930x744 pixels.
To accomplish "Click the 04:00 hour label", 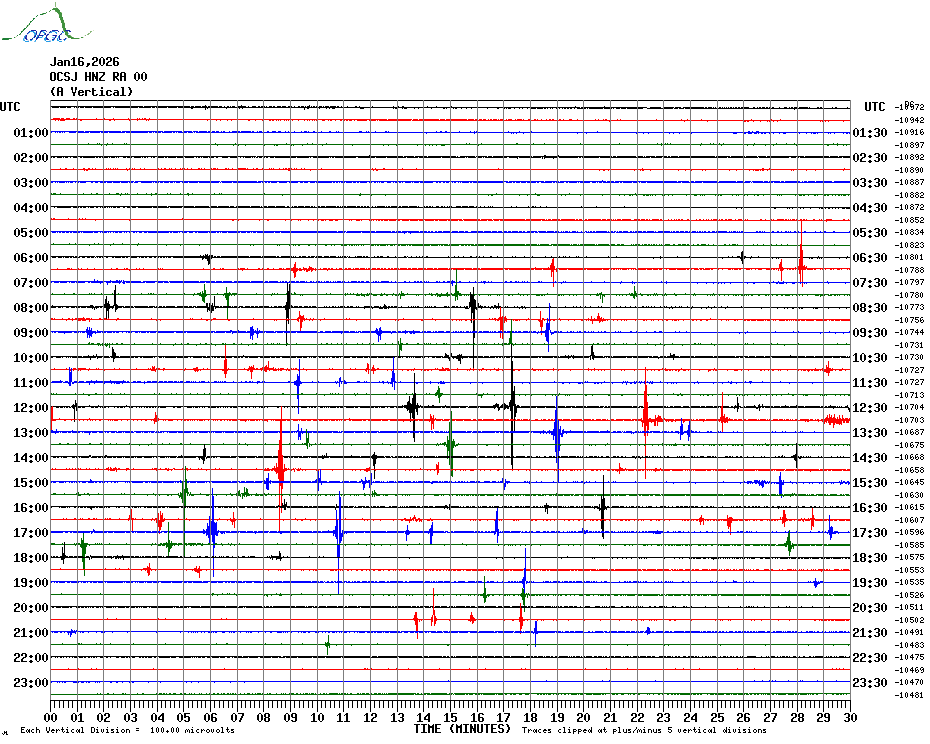I will [31, 208].
